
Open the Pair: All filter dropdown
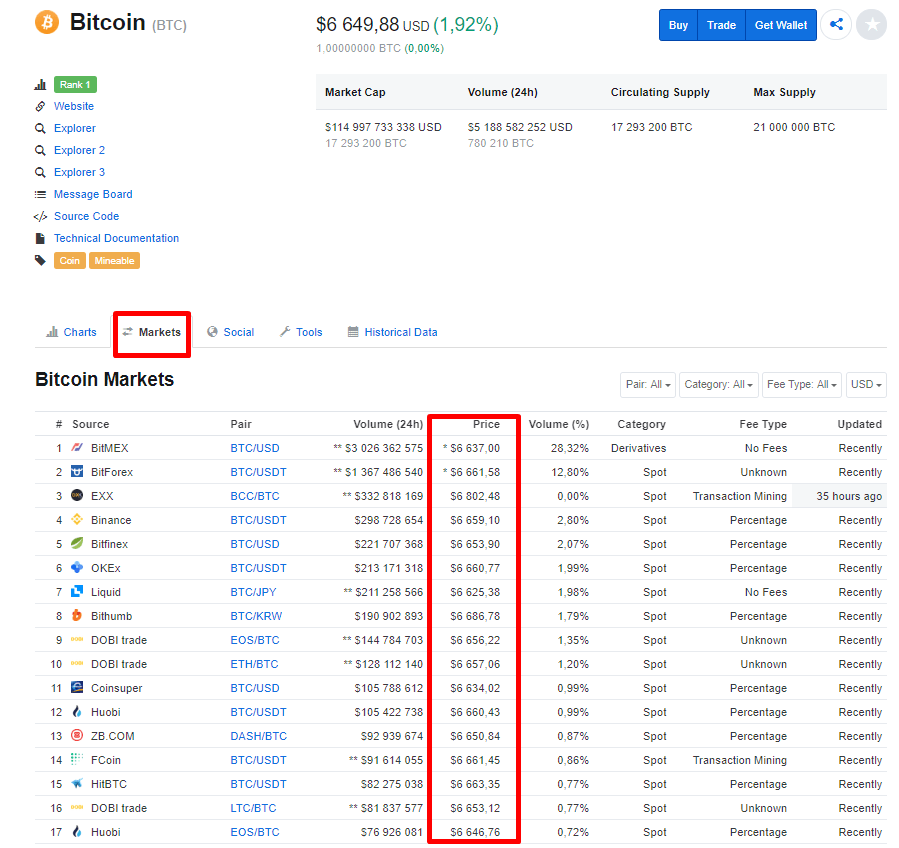[648, 385]
